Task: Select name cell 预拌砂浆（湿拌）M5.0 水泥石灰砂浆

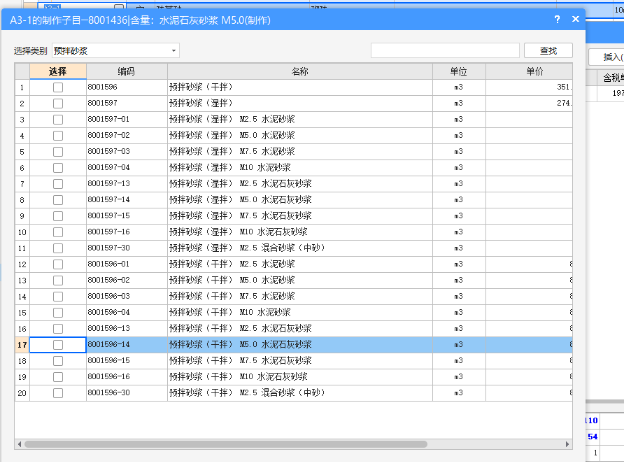Action: click(x=300, y=200)
